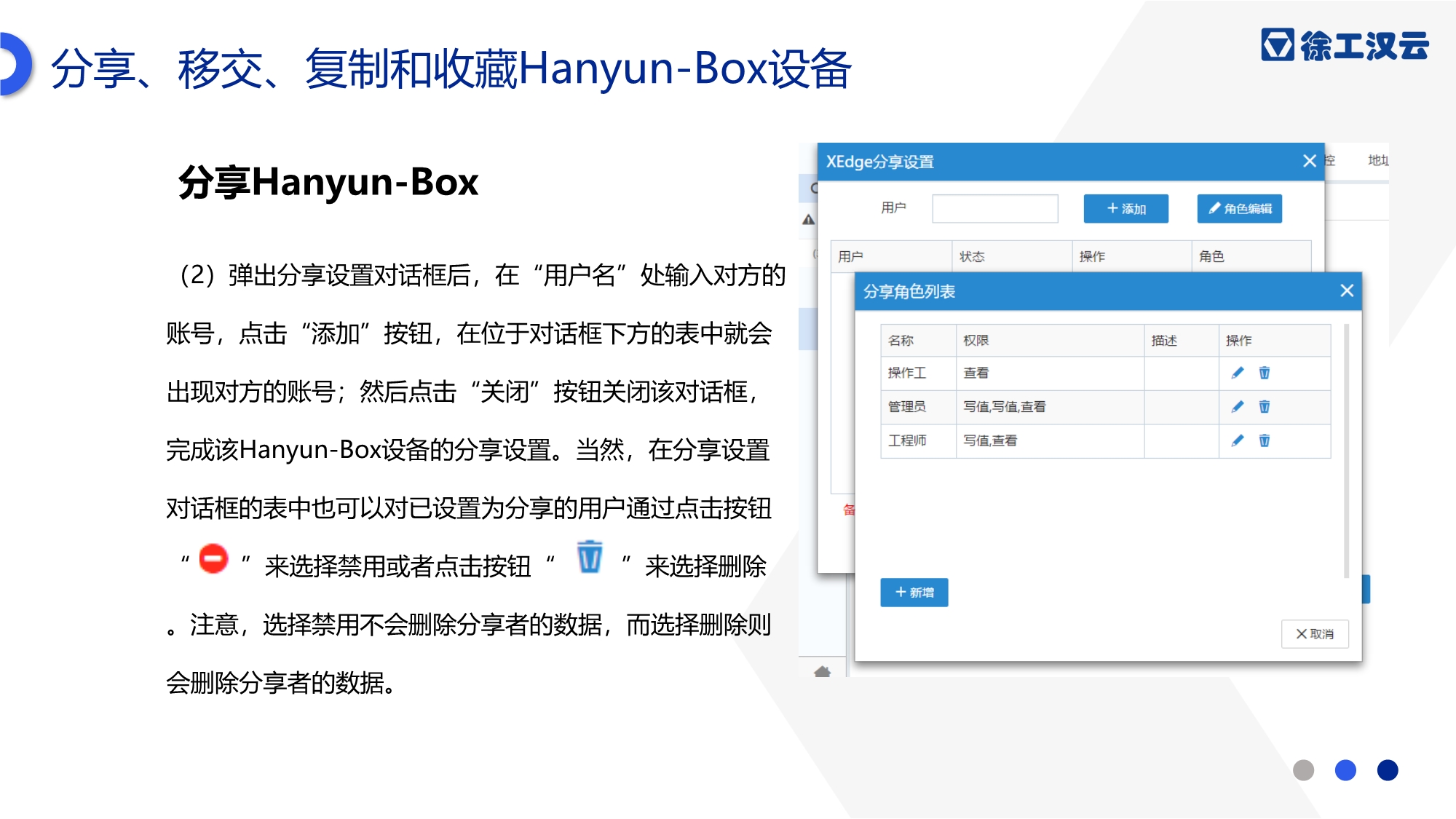
Task: Select the 工程师 name cell
Action: 919,440
